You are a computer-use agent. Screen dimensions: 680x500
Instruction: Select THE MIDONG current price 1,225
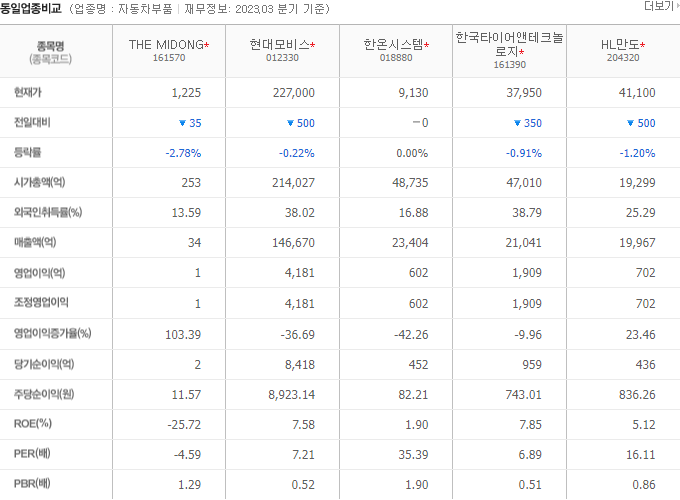186,93
